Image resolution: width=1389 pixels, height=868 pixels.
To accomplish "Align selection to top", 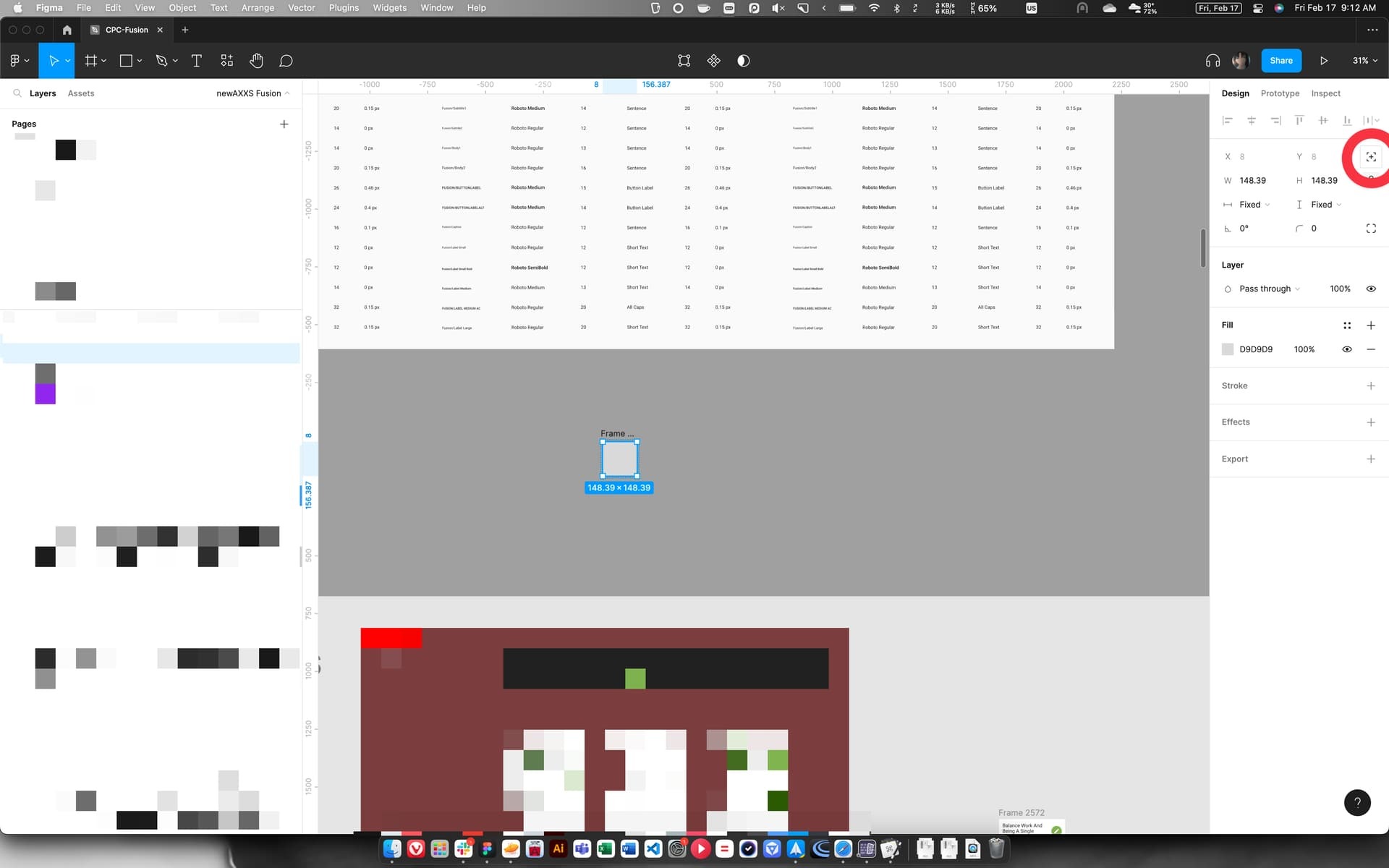I will tap(1299, 120).
